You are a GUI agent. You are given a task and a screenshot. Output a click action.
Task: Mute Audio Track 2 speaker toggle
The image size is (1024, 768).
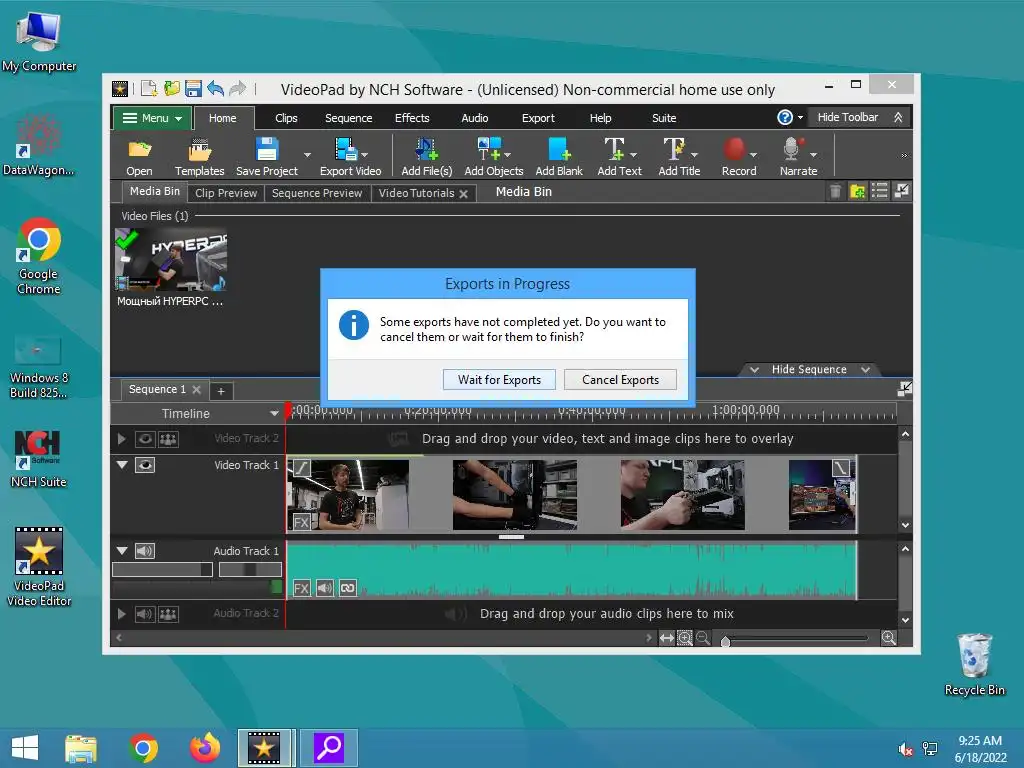point(145,614)
